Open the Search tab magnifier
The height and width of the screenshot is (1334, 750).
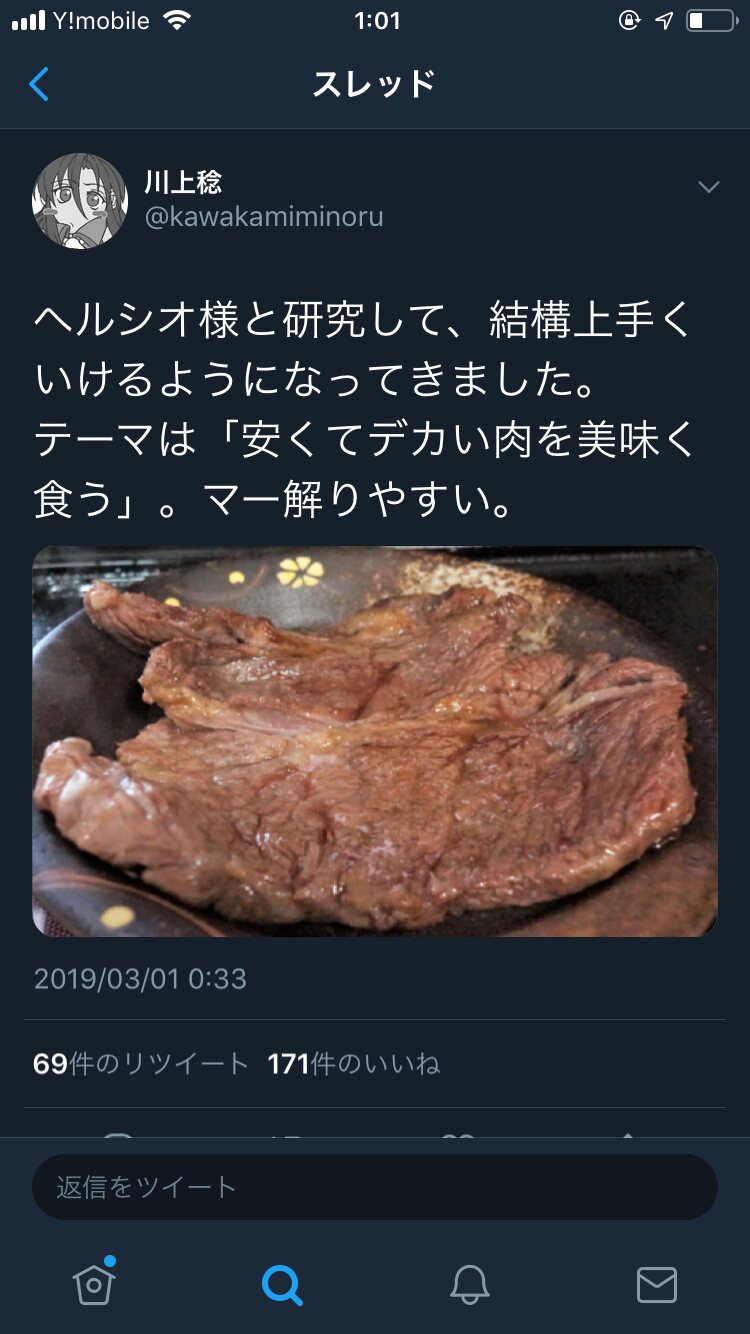282,1284
